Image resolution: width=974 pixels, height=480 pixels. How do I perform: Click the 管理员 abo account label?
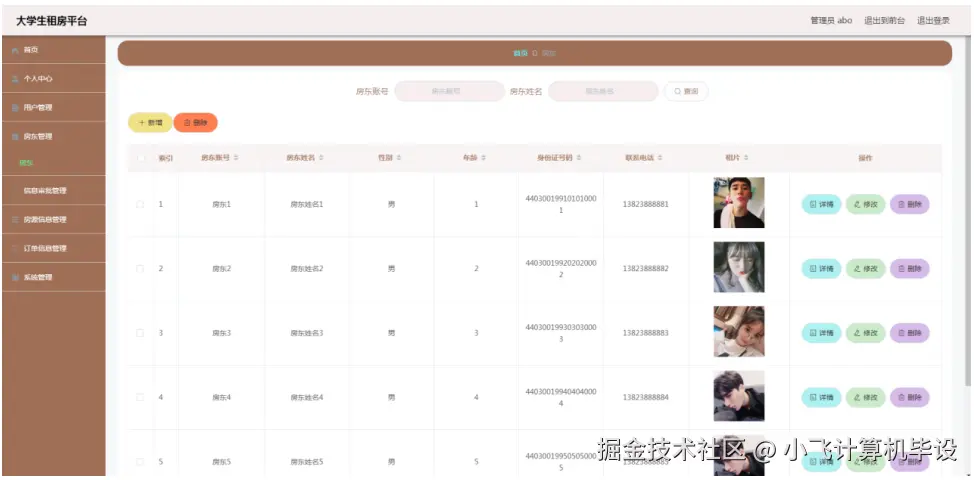831,20
